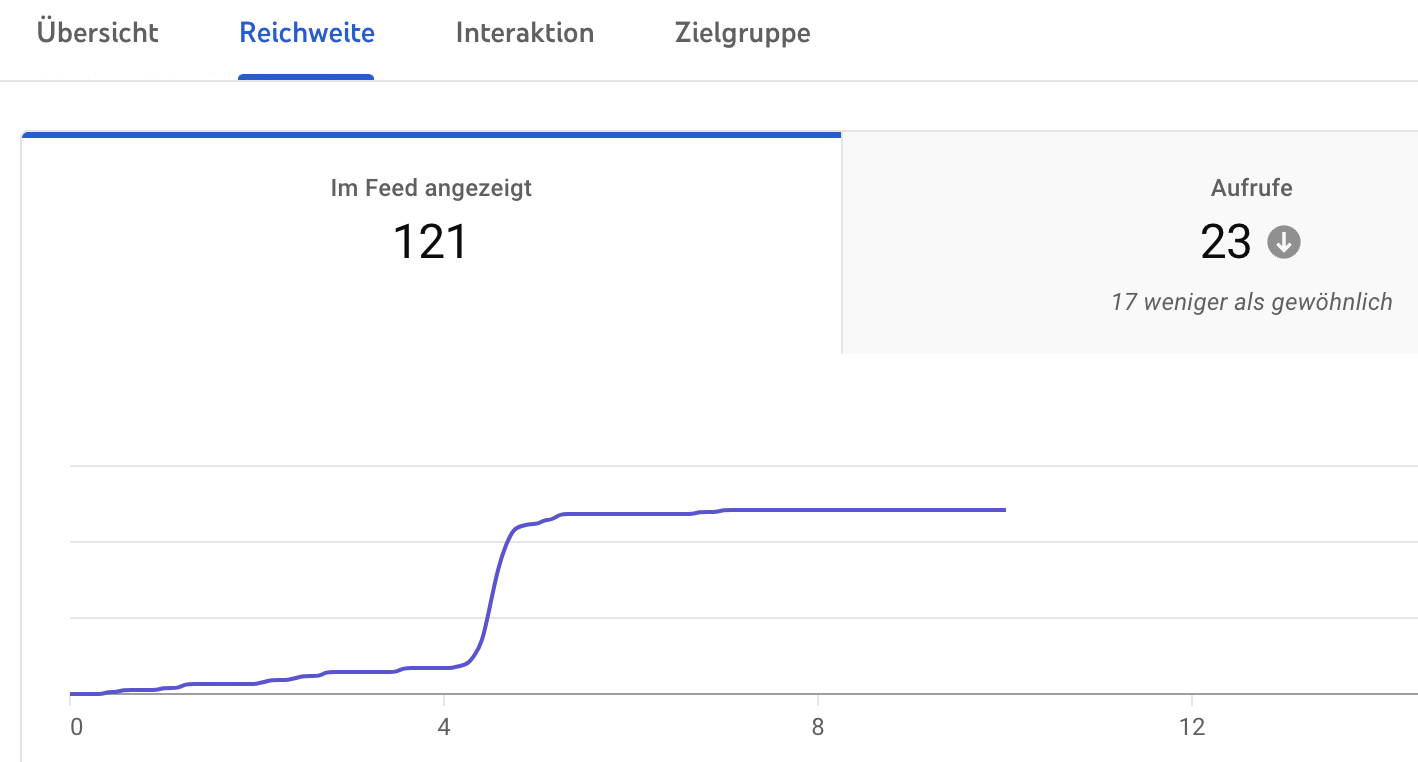The image size is (1418, 762).
Task: Click the right end of the chart line
Action: click(1003, 510)
